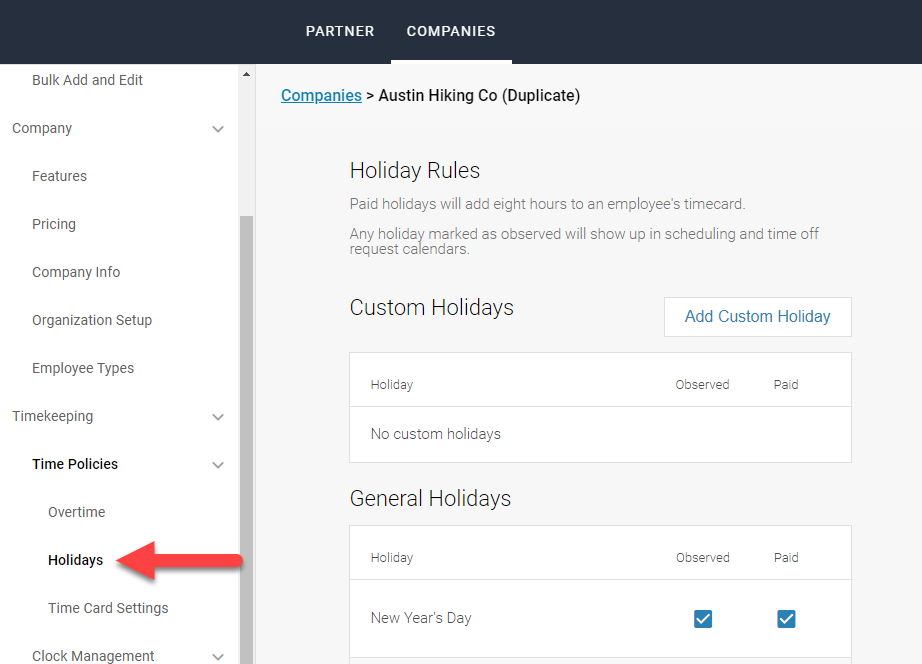Viewport: 922px width, 664px height.
Task: Open the Pricing page
Action: [x=54, y=224]
